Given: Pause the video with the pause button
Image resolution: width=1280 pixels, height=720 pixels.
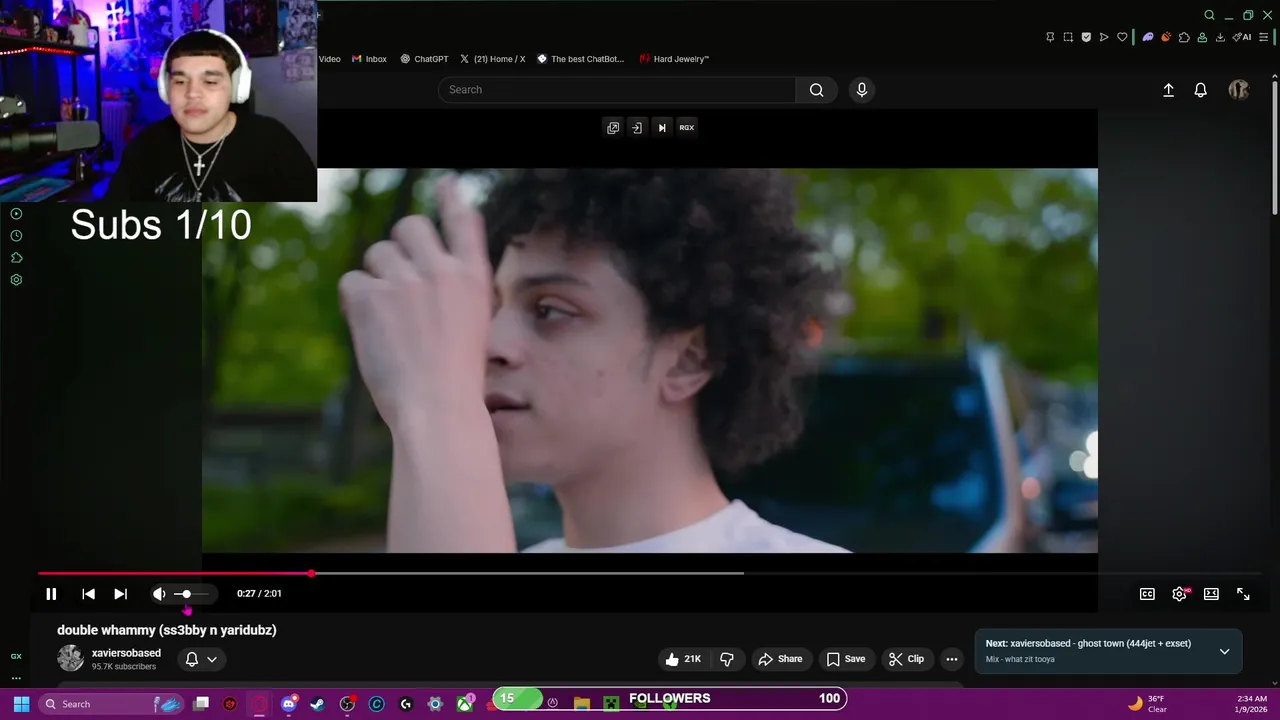Looking at the screenshot, I should (51, 594).
